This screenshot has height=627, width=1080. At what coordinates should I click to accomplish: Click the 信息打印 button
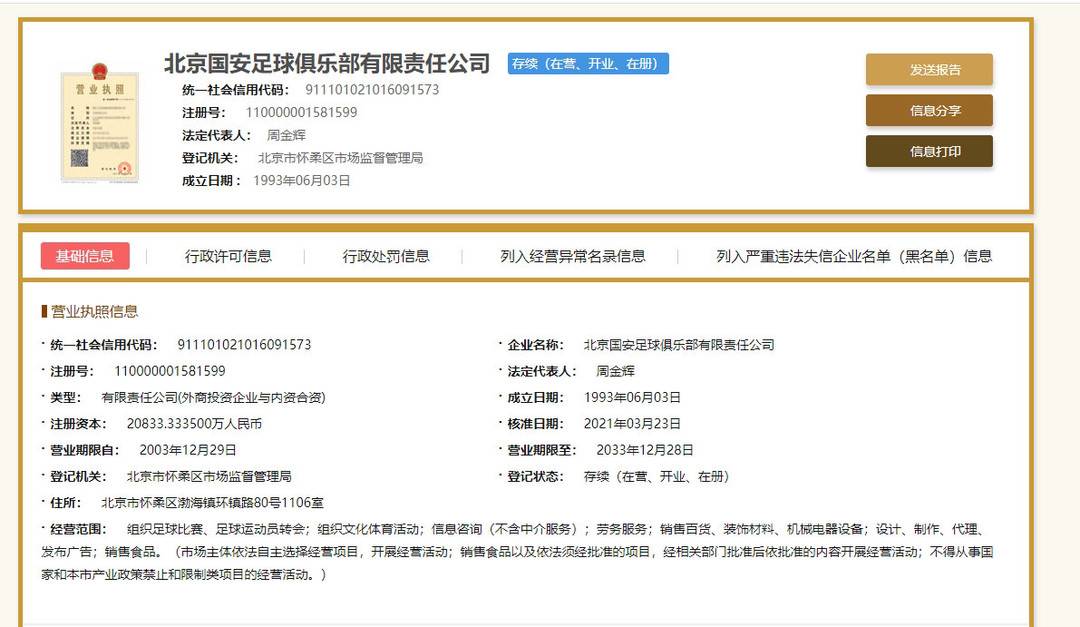point(929,151)
